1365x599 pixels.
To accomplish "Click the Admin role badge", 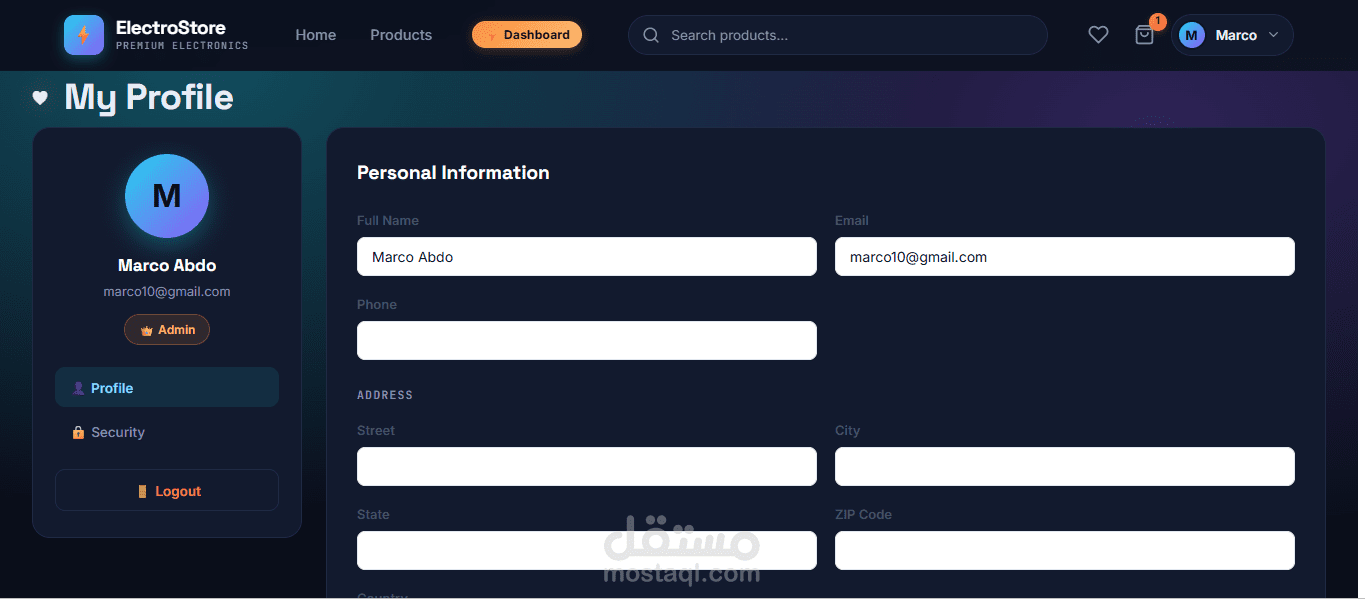I will point(167,329).
